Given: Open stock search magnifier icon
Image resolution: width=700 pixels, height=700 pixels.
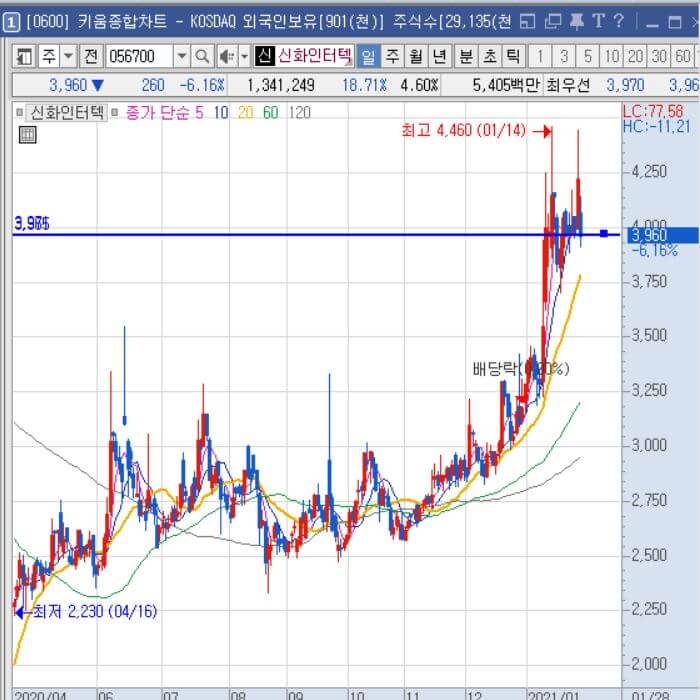Looking at the screenshot, I should [x=202, y=56].
